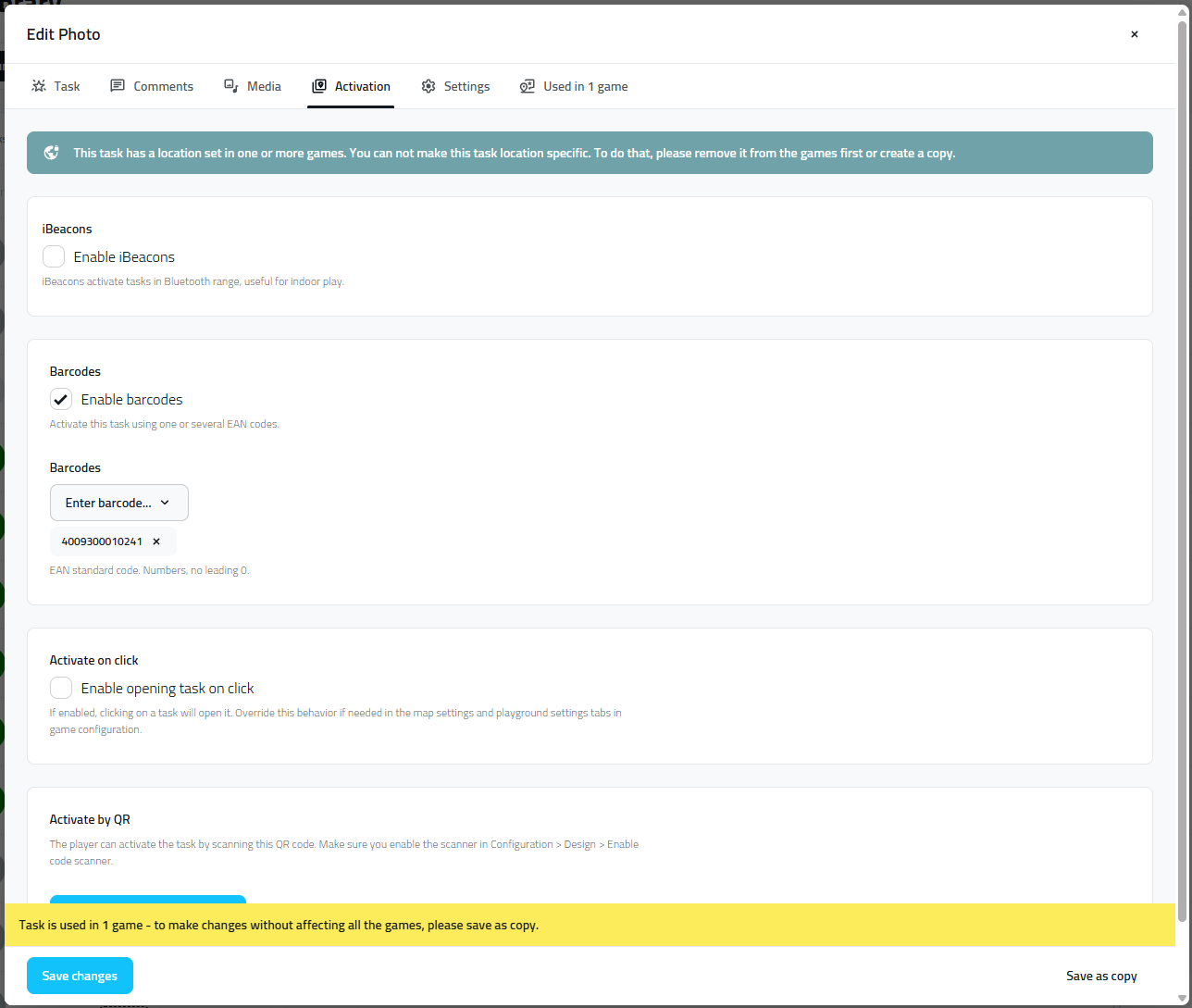Click the globe icon in location notice
Image resolution: width=1192 pixels, height=1008 pixels.
(x=52, y=153)
